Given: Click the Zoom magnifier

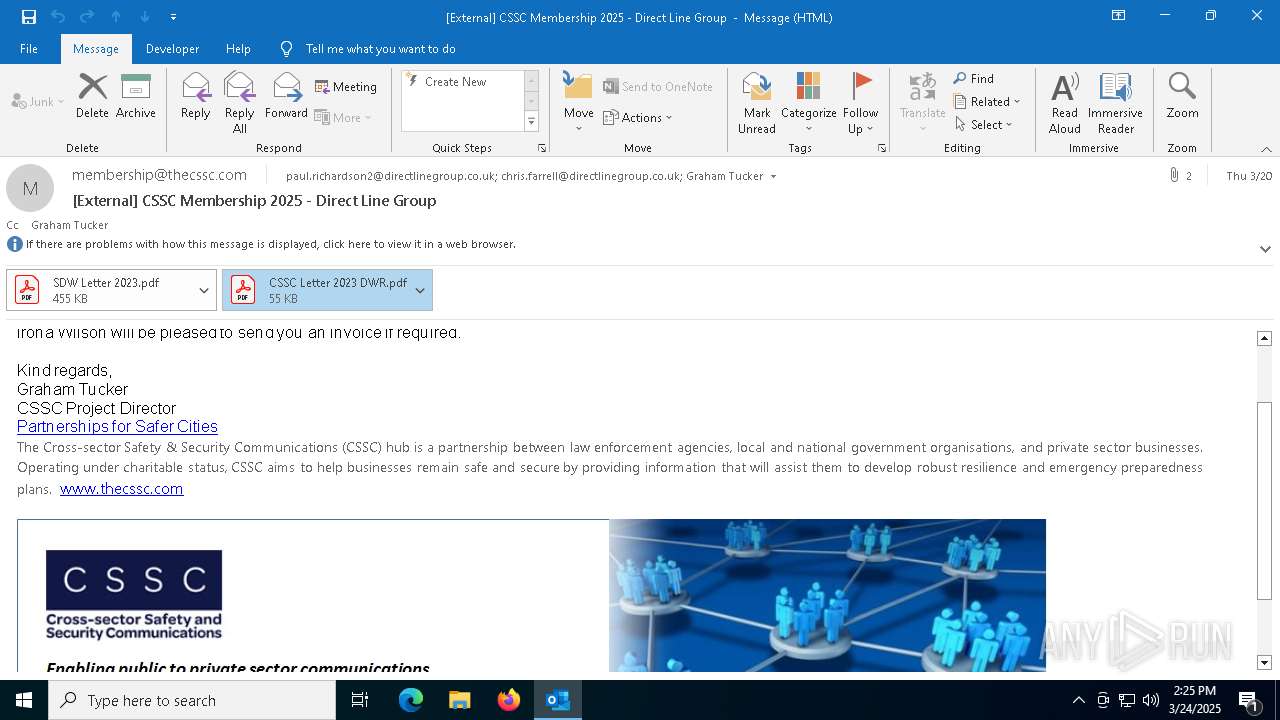Looking at the screenshot, I should coord(1182,96).
